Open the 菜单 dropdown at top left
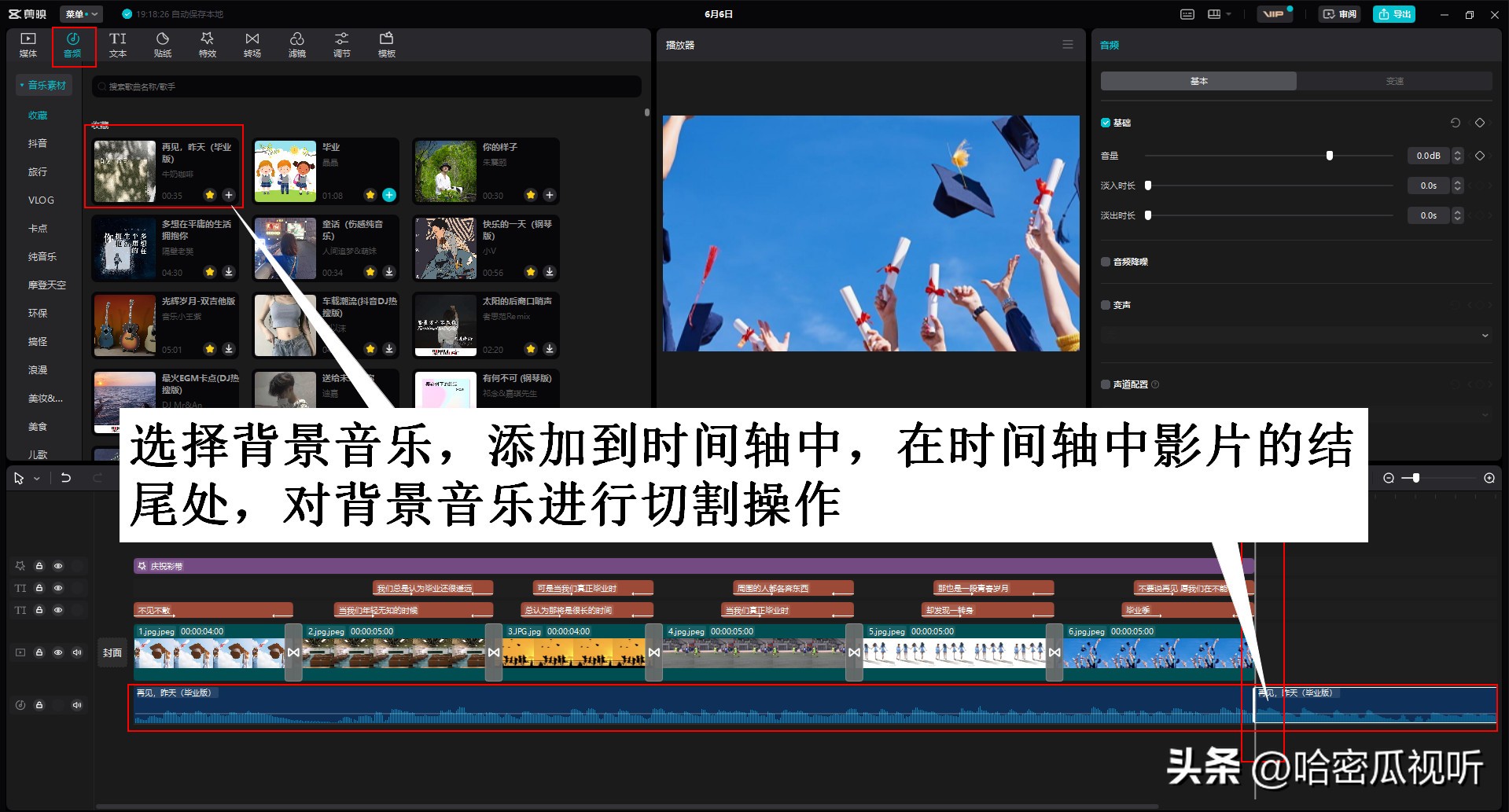Image resolution: width=1509 pixels, height=812 pixels. coord(81,13)
